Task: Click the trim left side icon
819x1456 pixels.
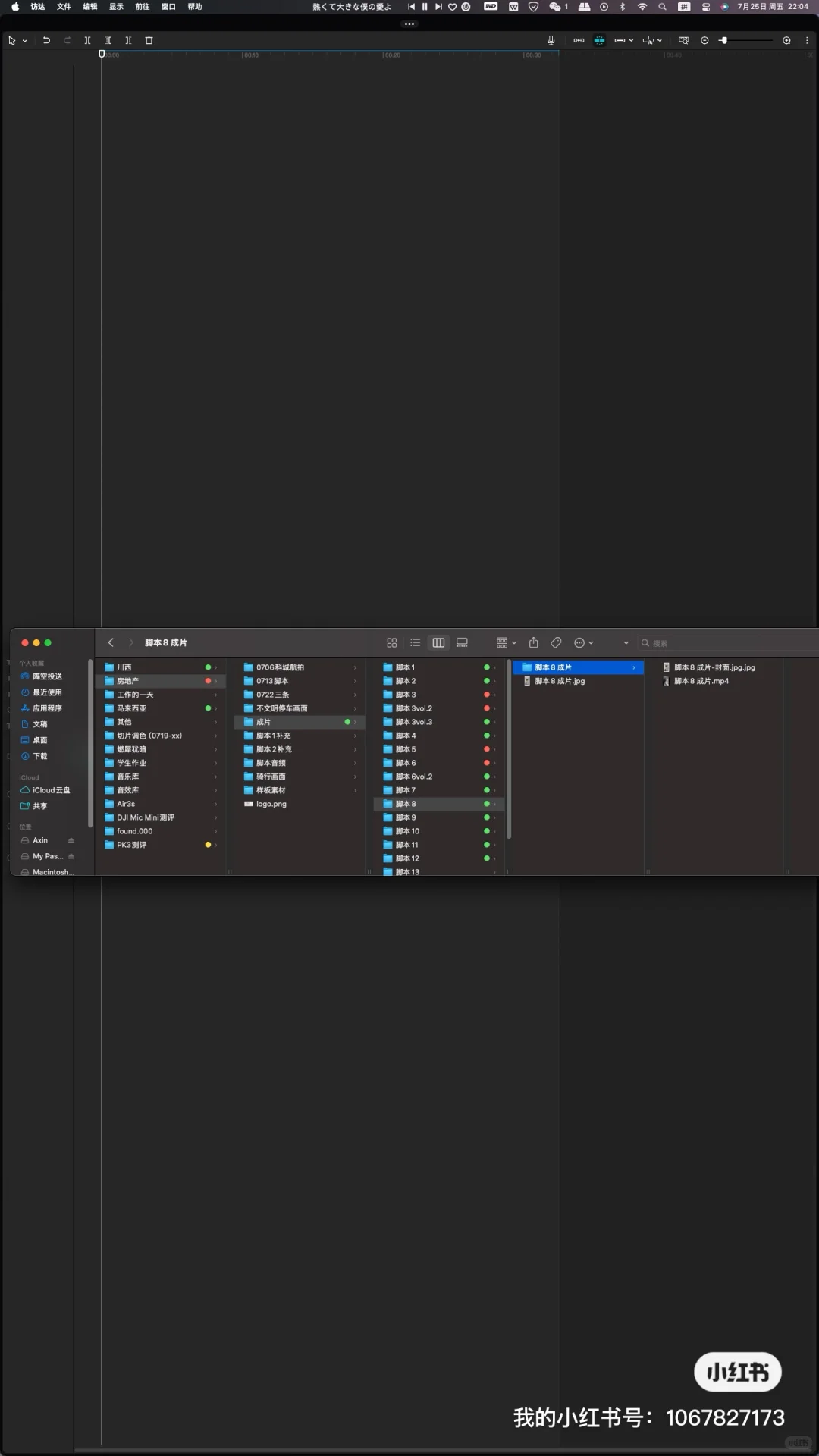Action: tap(108, 40)
